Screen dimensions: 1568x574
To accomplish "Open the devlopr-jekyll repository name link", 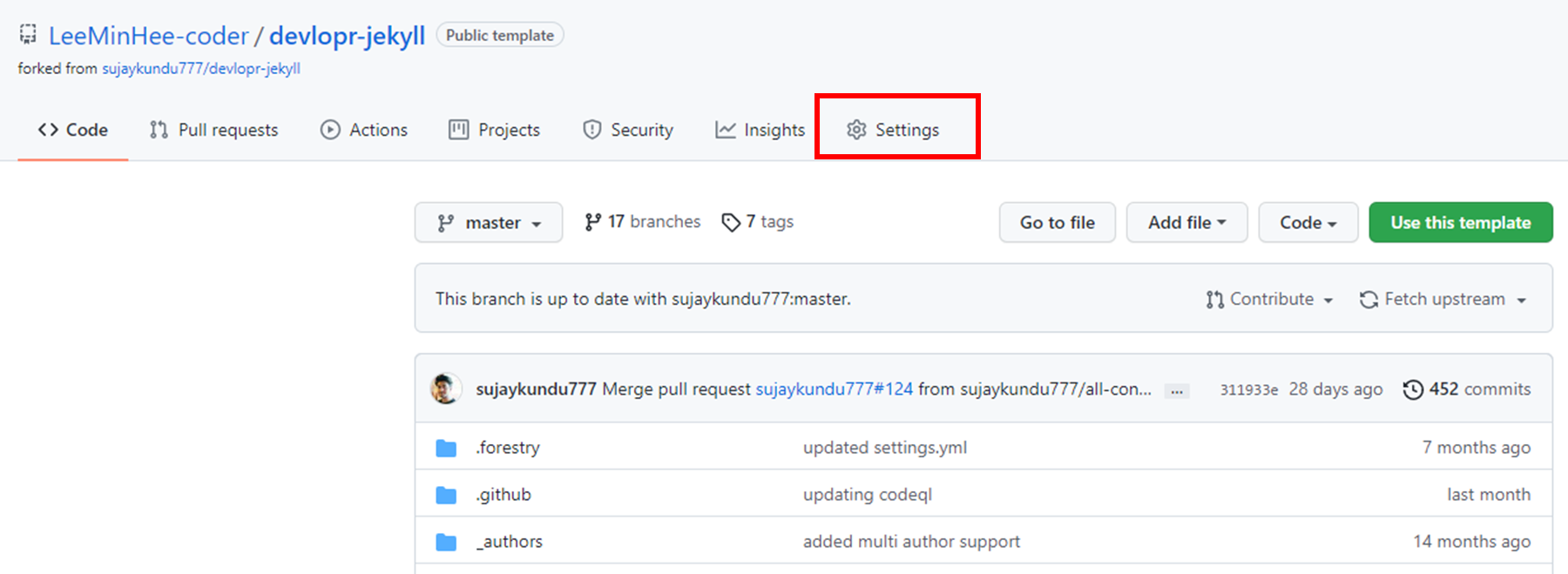I will click(347, 36).
